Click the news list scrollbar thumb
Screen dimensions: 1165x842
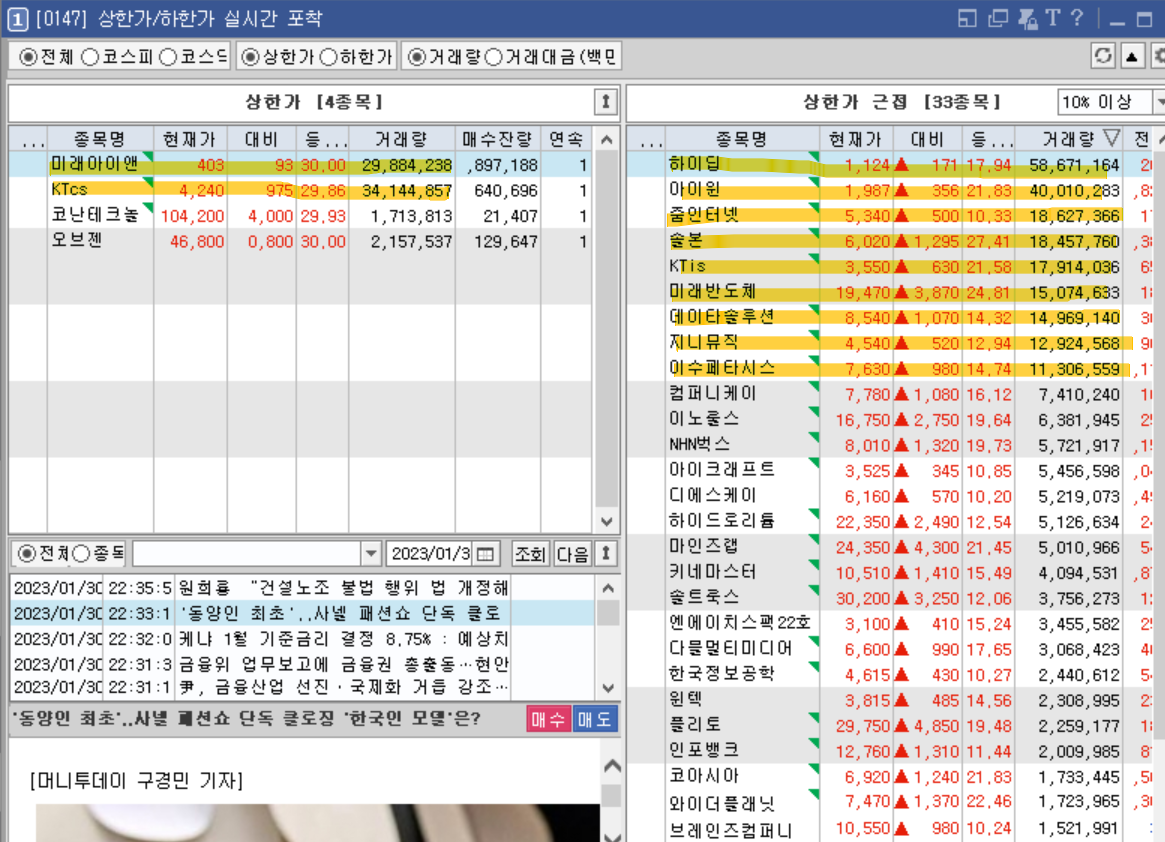click(608, 613)
